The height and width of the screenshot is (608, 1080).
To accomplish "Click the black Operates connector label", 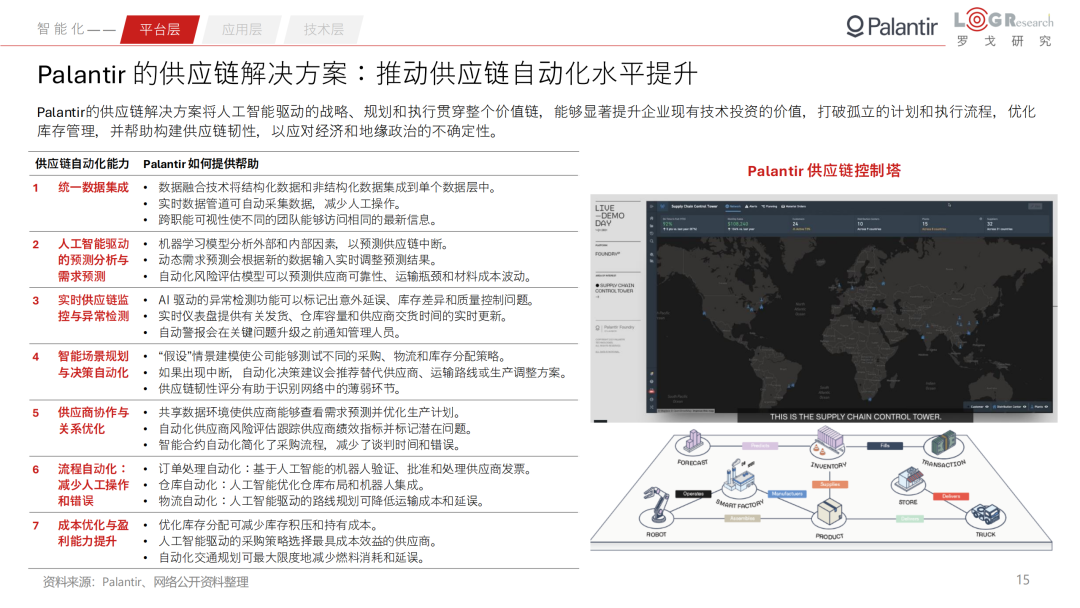I will 694,494.
